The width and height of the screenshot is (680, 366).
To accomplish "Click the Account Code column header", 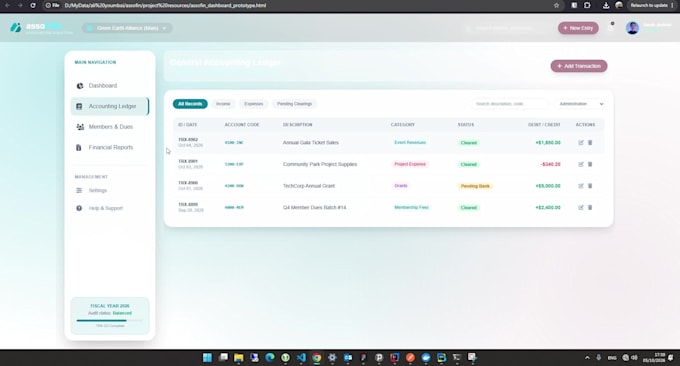I will click(x=242, y=125).
